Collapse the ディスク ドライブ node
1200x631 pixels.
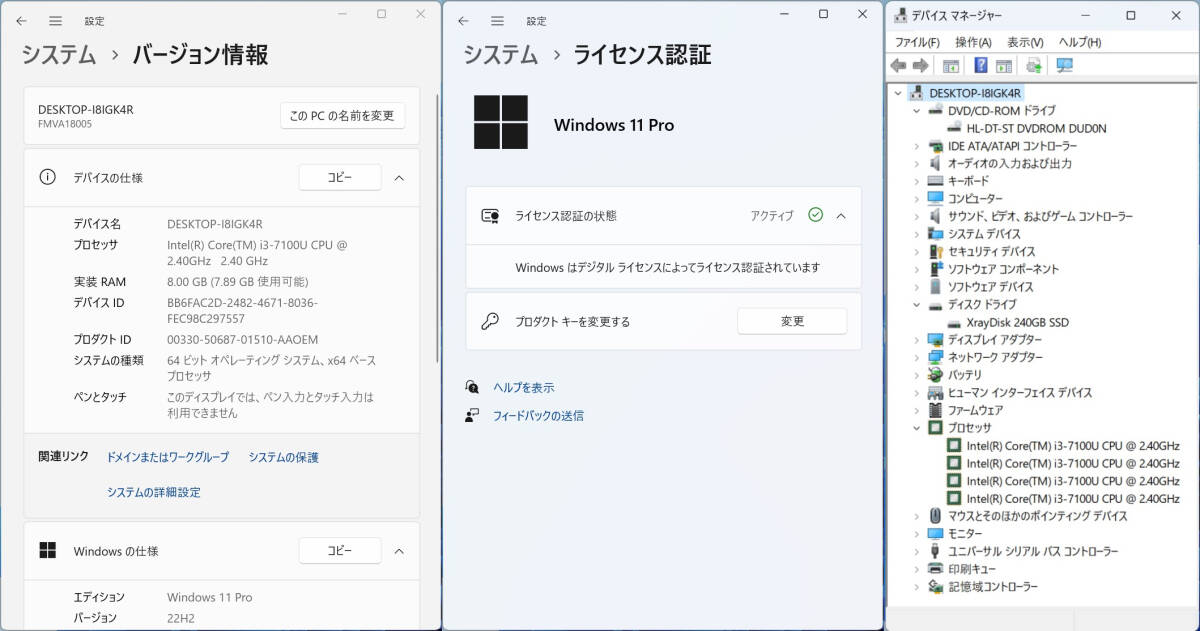click(917, 304)
